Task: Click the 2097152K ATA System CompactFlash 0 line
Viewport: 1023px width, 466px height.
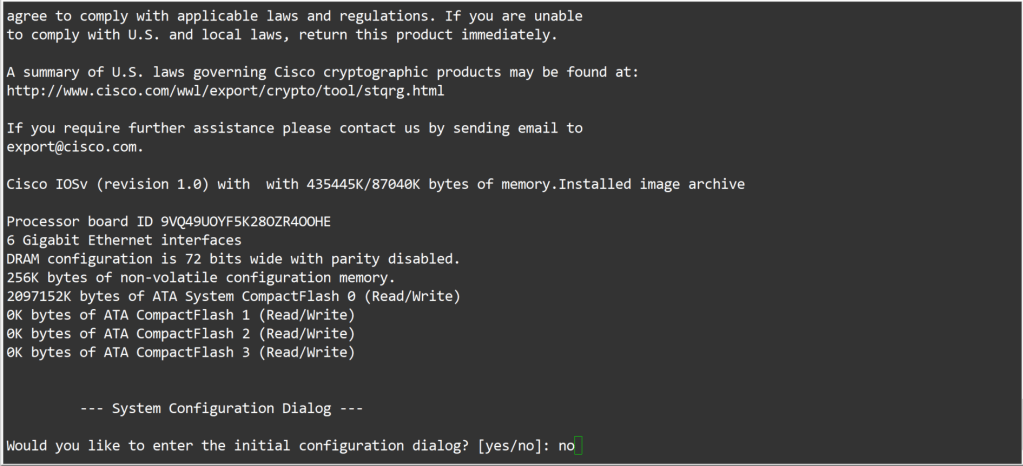Action: click(x=233, y=296)
